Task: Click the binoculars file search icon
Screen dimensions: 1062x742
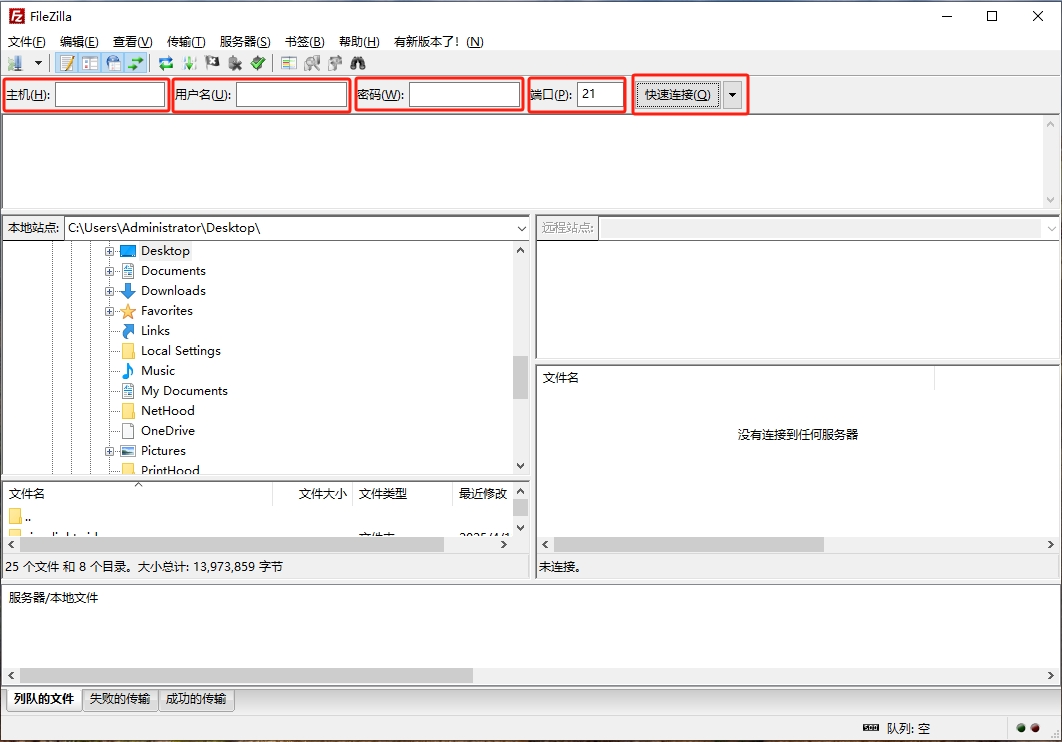Action: (x=358, y=64)
